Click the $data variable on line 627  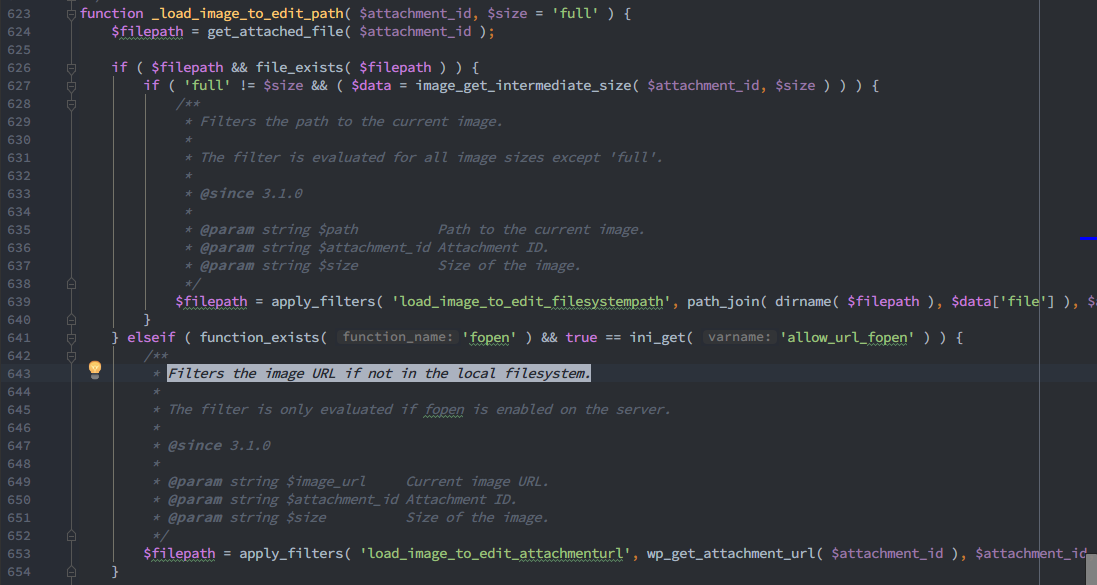point(371,85)
